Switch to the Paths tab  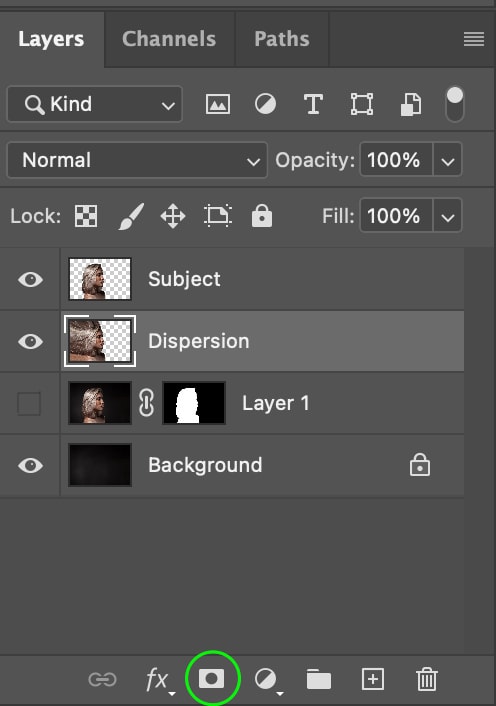tap(282, 39)
